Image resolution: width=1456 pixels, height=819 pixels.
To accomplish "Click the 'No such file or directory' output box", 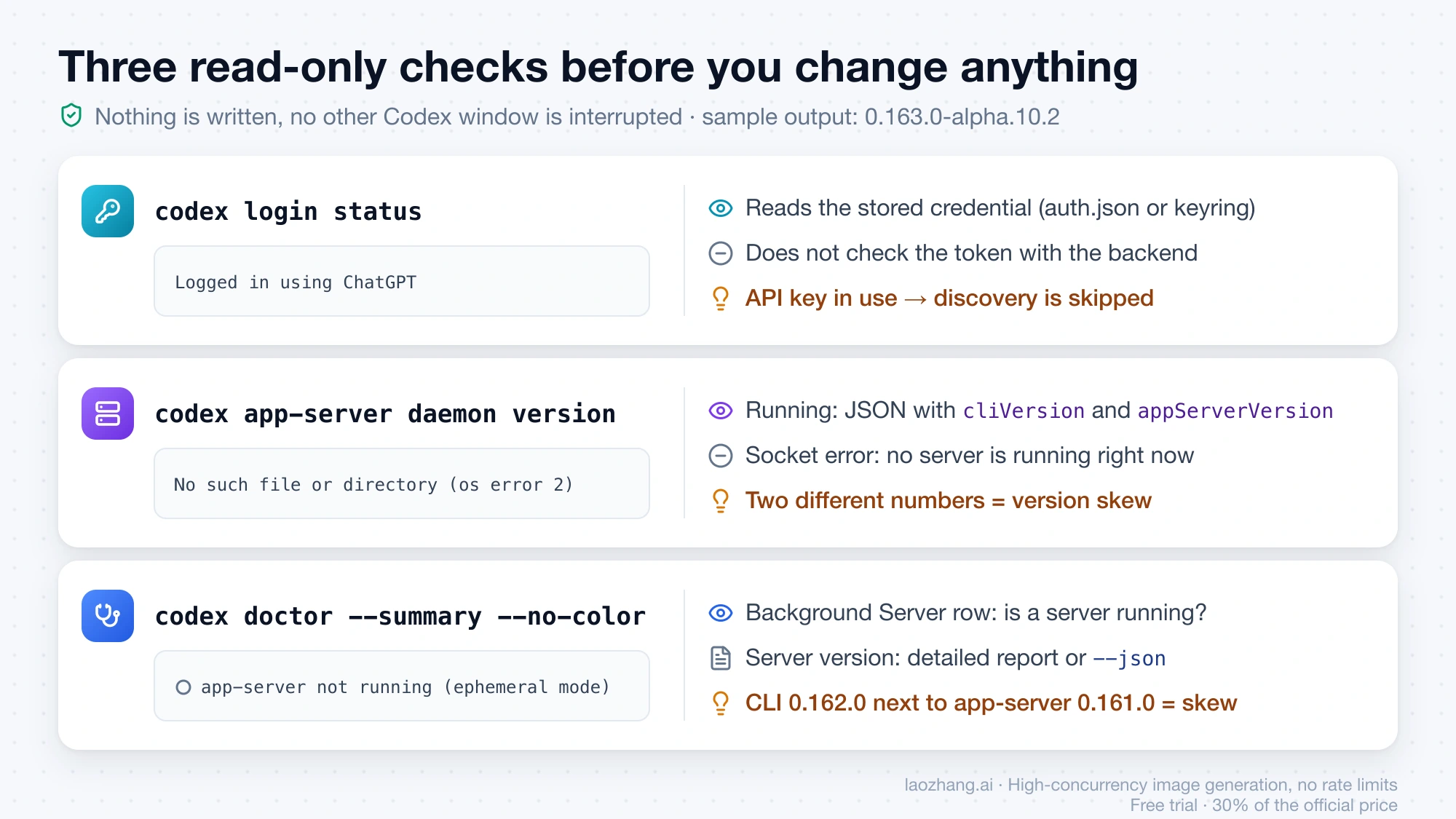I will click(402, 483).
